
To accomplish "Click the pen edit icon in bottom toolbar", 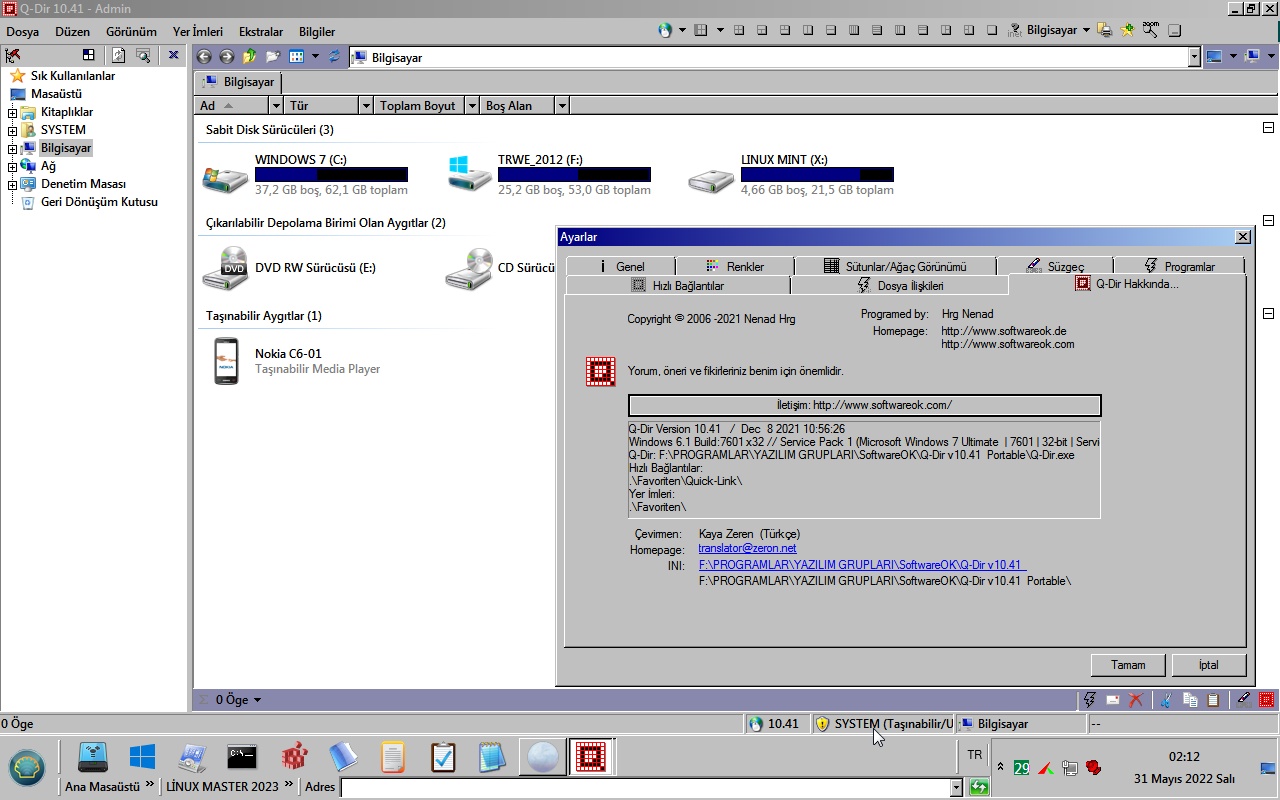I will [1243, 700].
